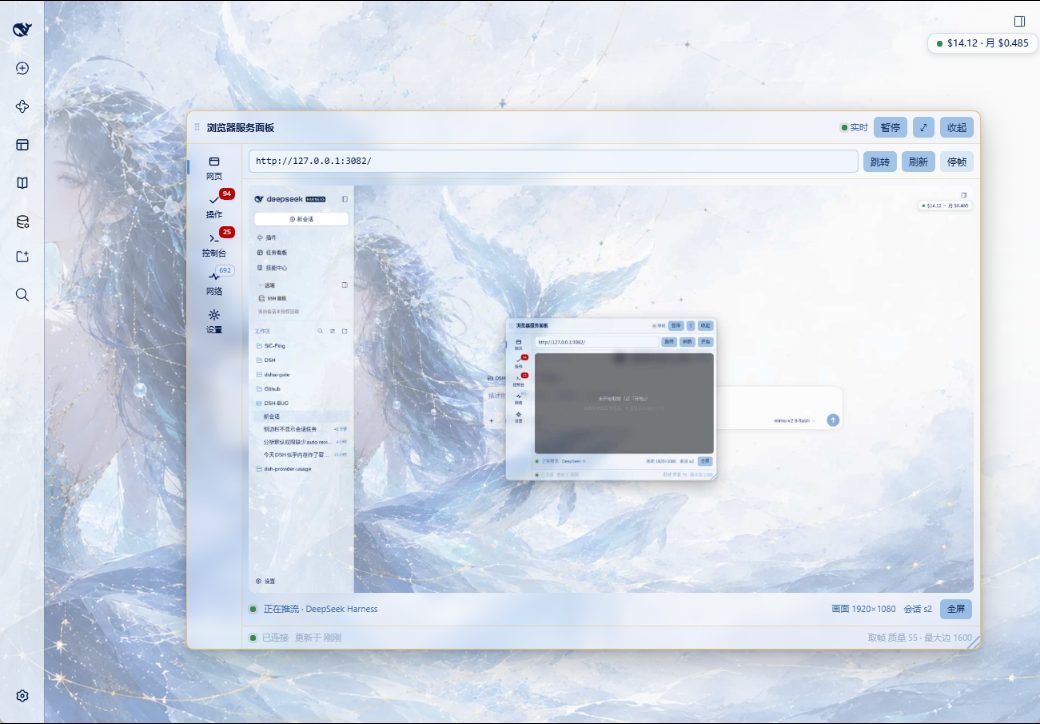
Task: Open the model selector dropdown beside send button
Action: tap(794, 420)
